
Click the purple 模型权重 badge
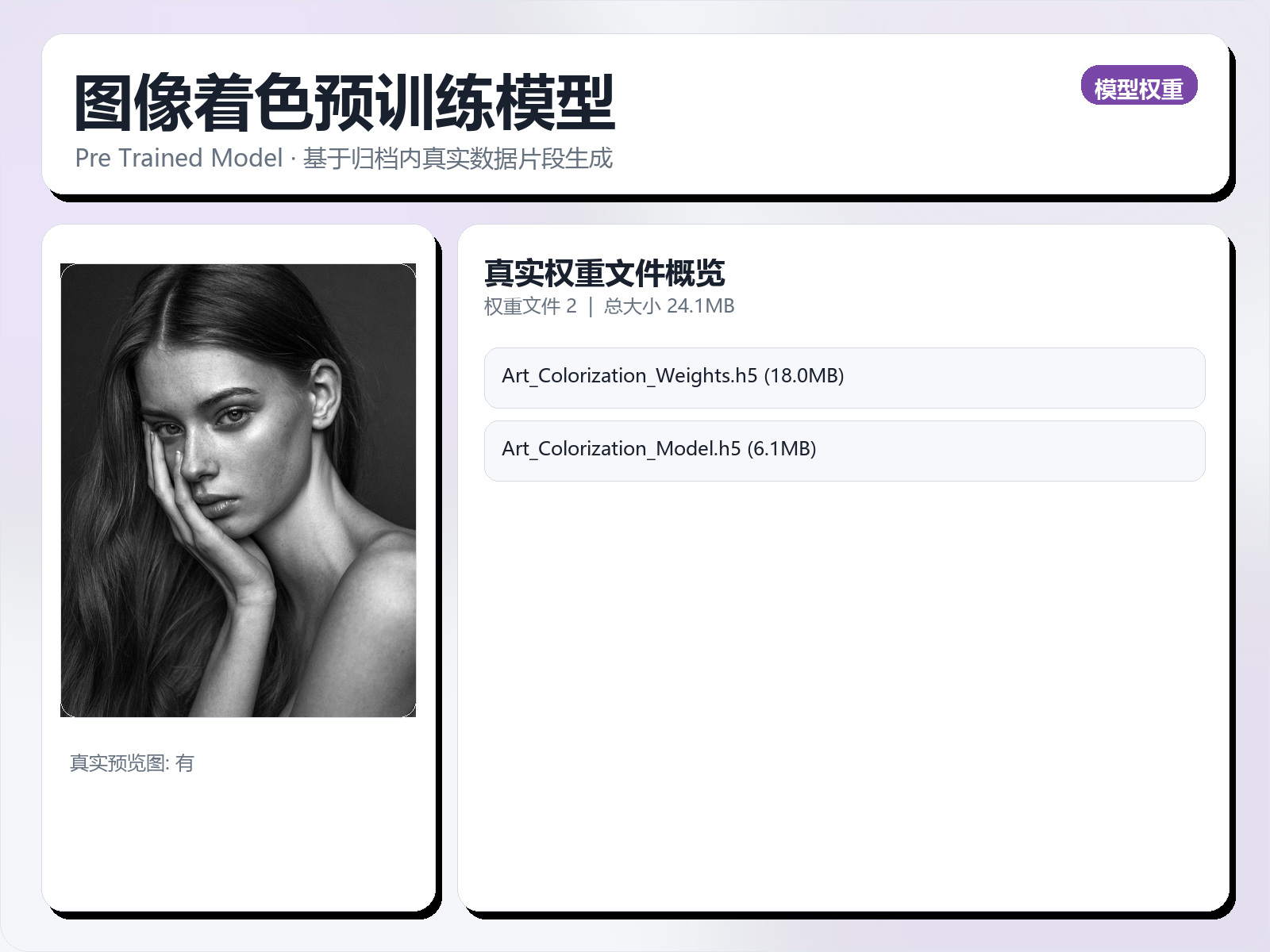(1141, 87)
